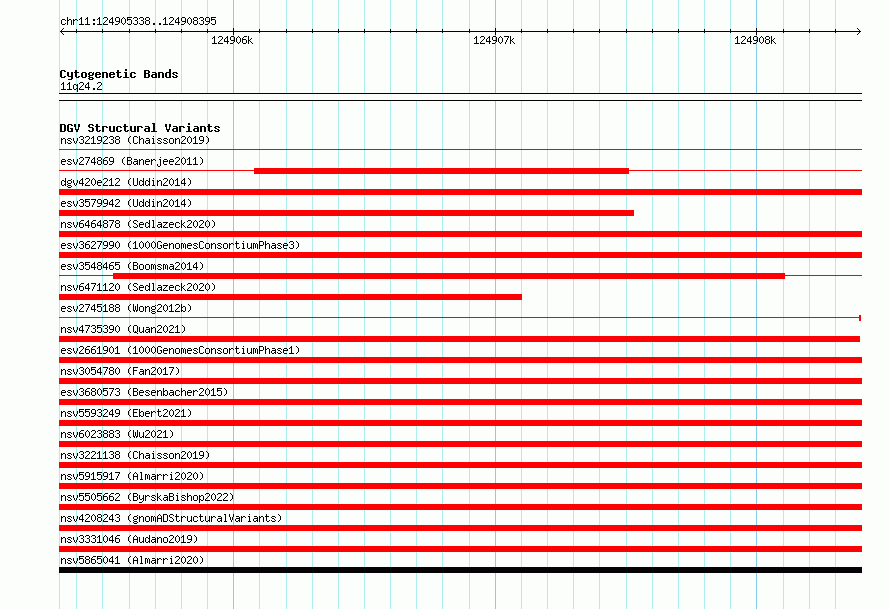Viewport: 890px width, 609px height.
Task: Select esv3627990 (1000GenomesConsortiumPhase3) label
Action: 180,245
